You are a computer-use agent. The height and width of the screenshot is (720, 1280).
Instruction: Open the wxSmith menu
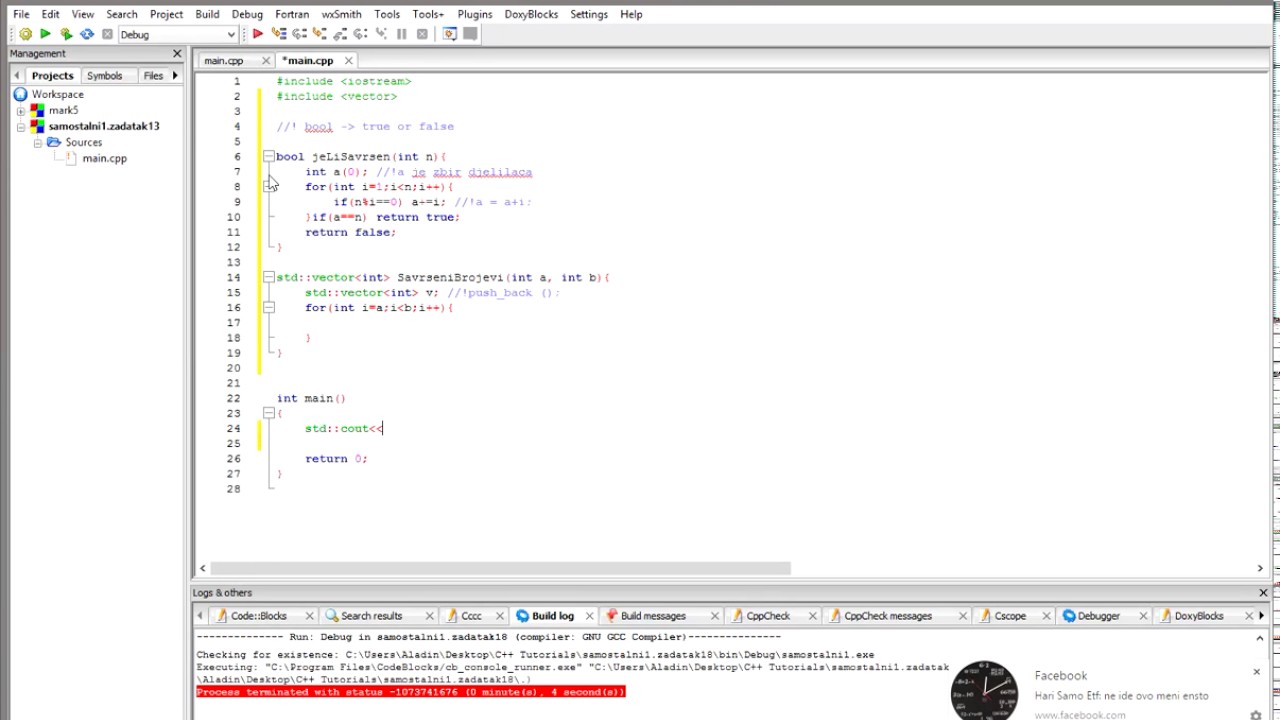[x=341, y=14]
